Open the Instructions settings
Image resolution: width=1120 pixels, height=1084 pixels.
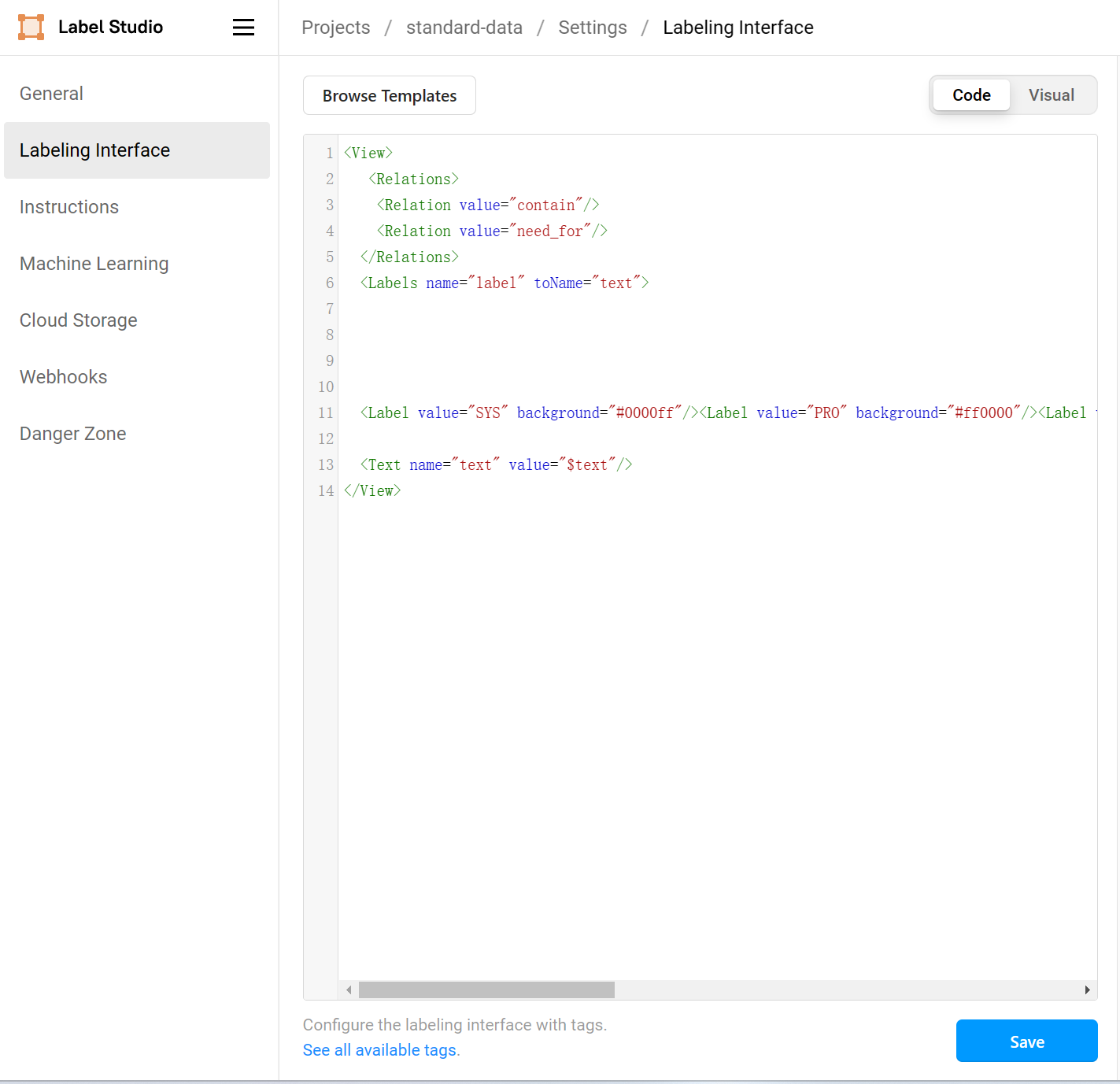[69, 207]
